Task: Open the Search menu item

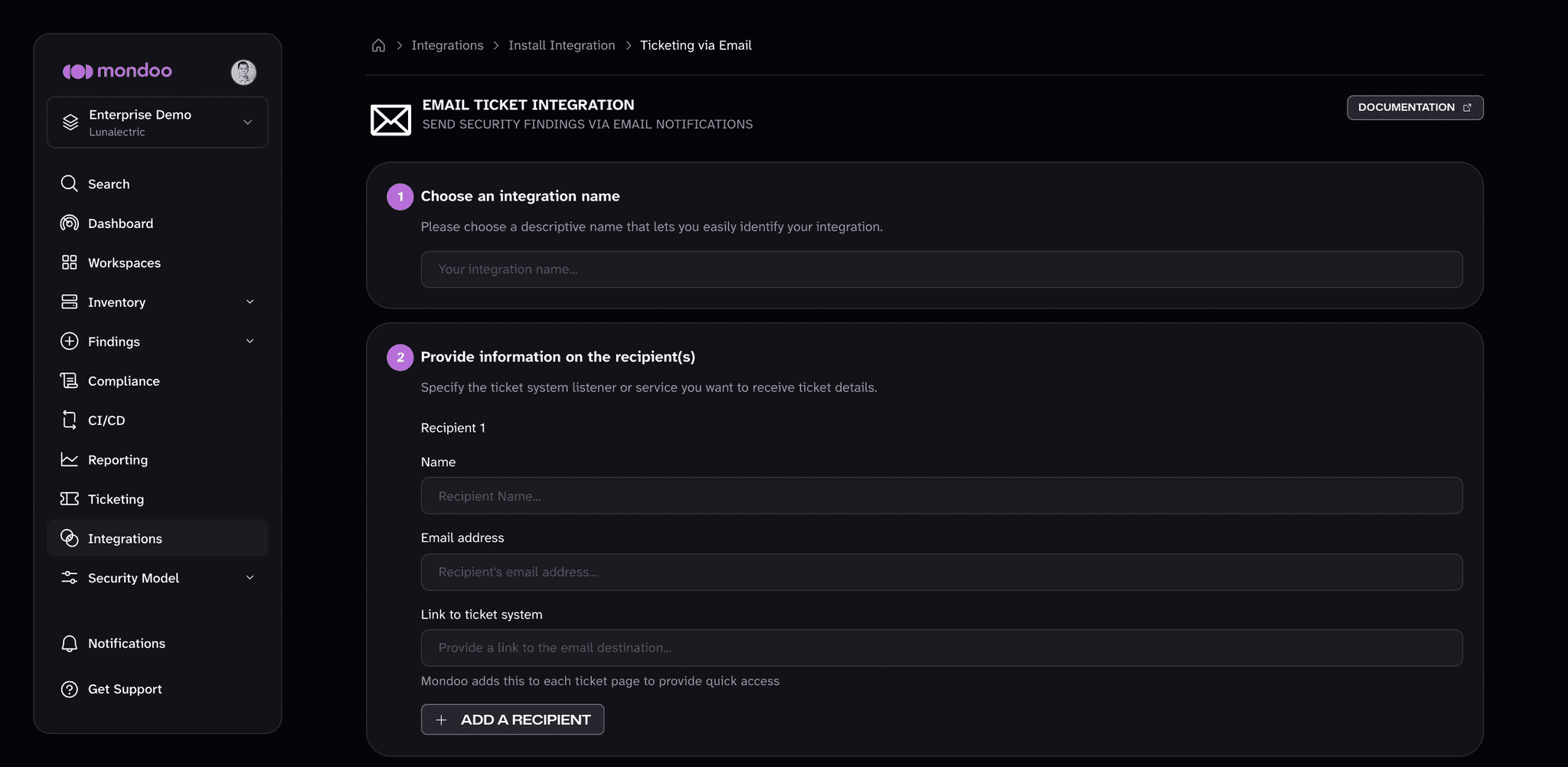Action: click(158, 184)
